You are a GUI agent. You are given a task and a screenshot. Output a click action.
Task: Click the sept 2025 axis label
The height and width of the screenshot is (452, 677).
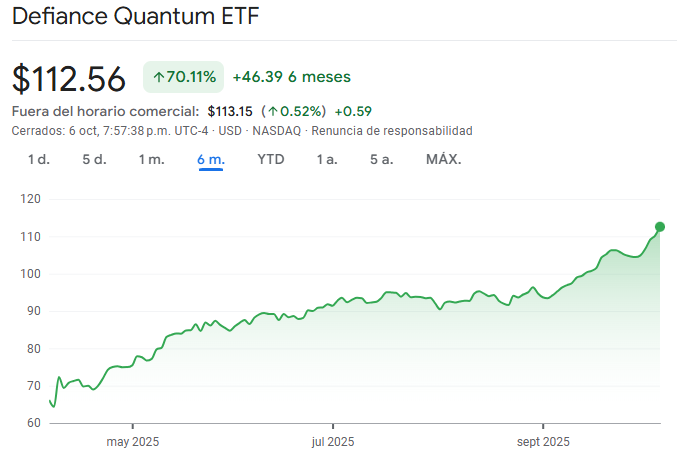tap(543, 441)
